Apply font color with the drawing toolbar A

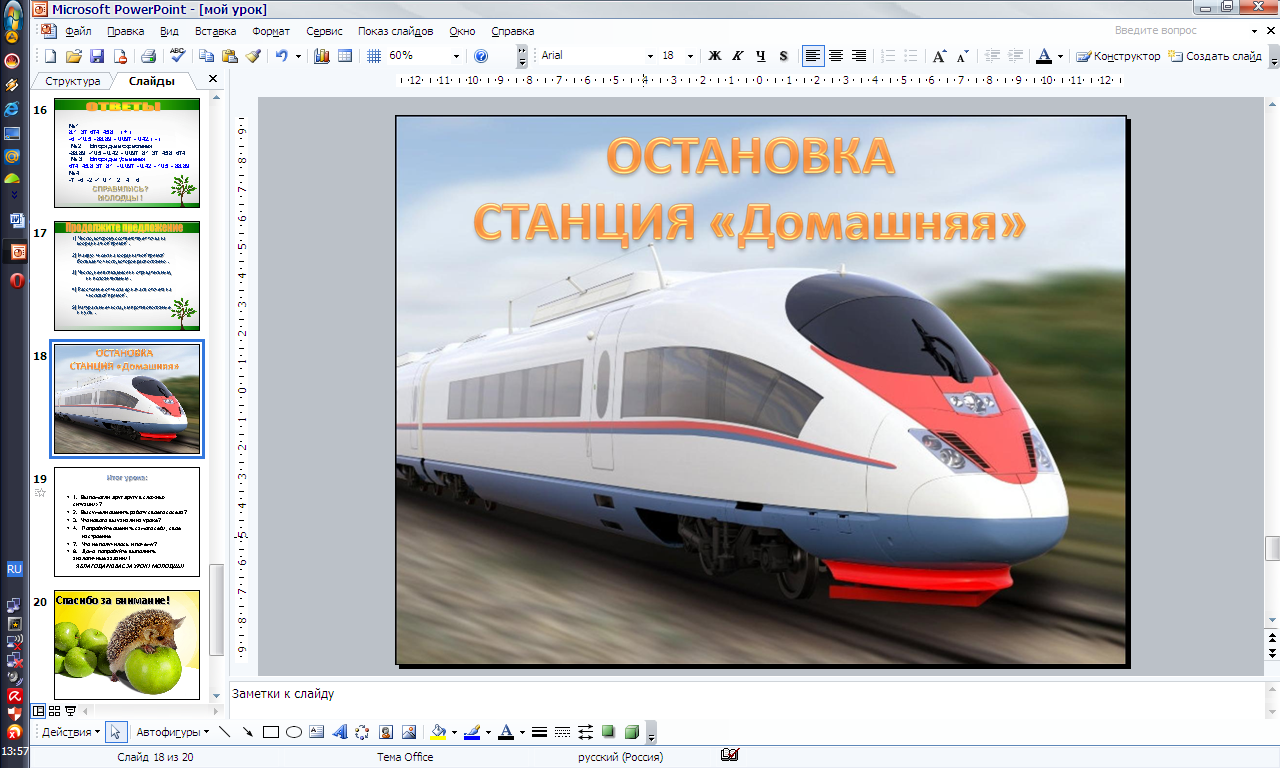(505, 732)
